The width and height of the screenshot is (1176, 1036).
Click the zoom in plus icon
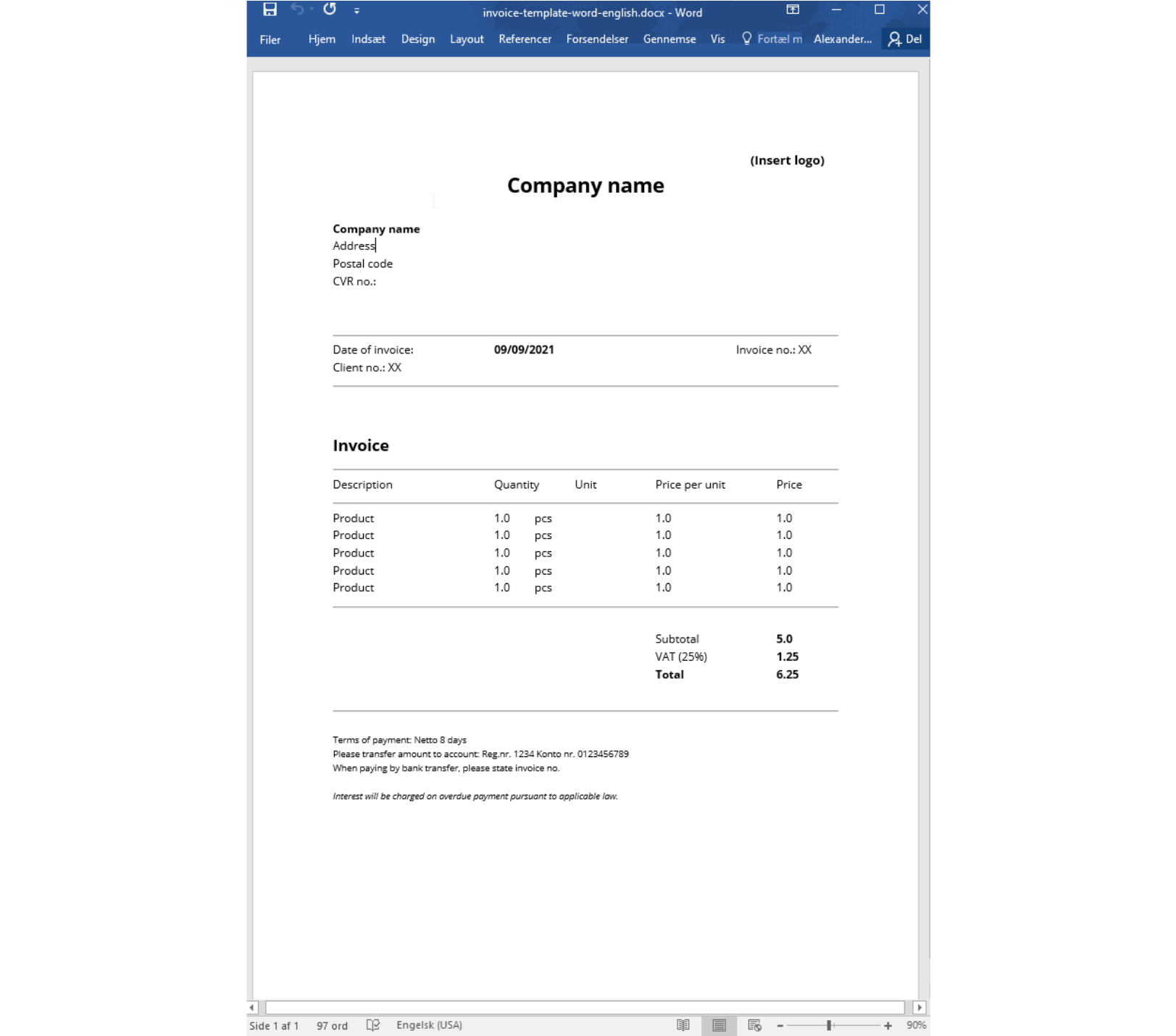pyautogui.click(x=888, y=1026)
